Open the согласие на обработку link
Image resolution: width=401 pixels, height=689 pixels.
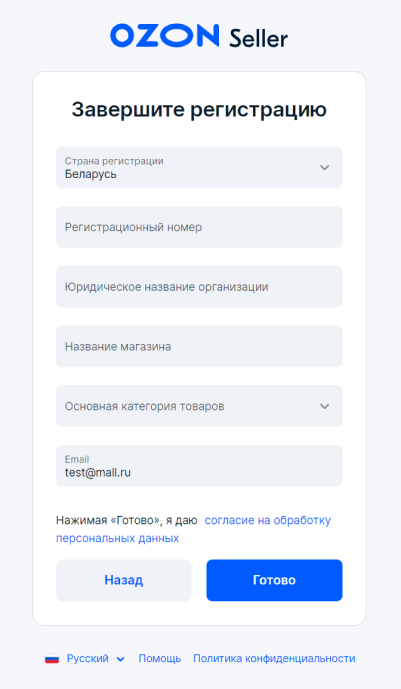pos(268,520)
